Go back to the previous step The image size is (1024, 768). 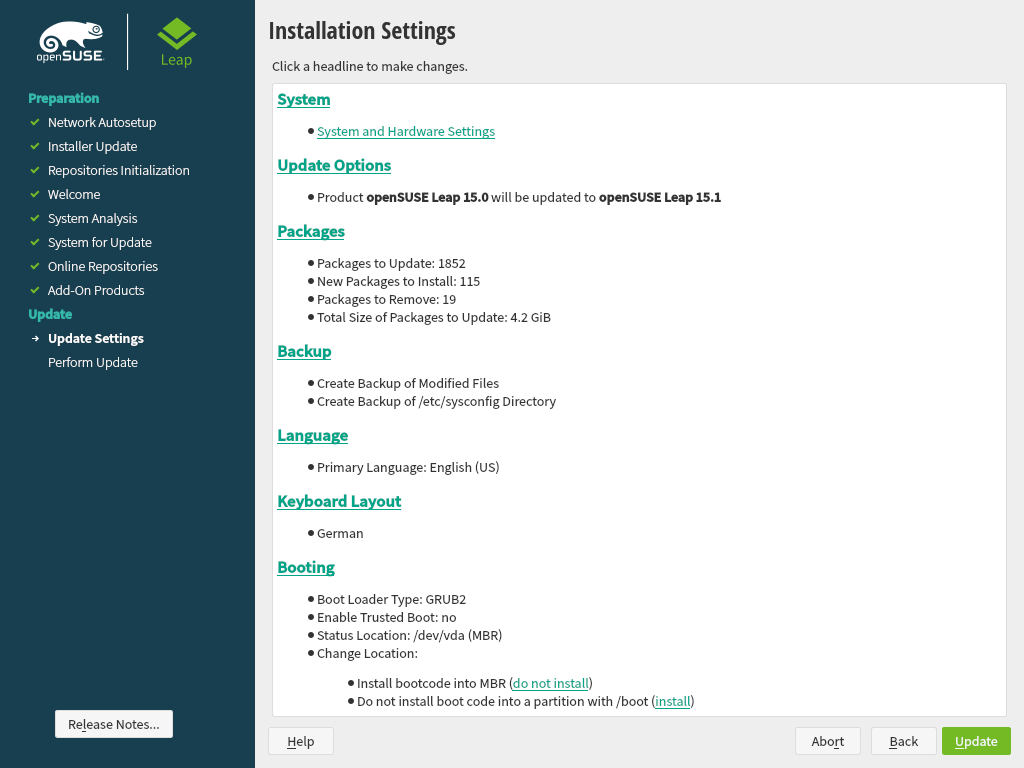pos(903,741)
